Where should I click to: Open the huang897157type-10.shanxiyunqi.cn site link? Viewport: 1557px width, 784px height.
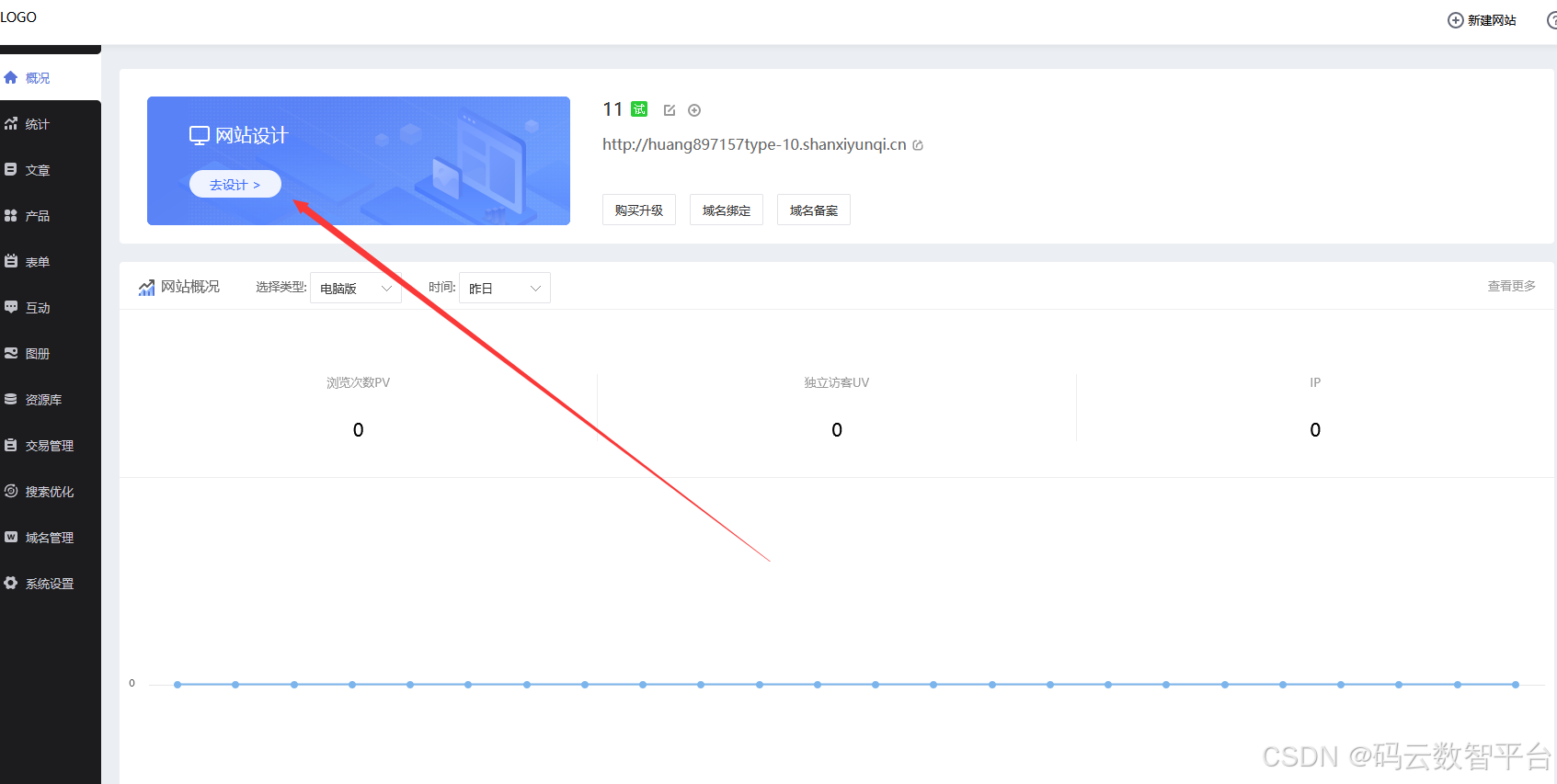754,144
